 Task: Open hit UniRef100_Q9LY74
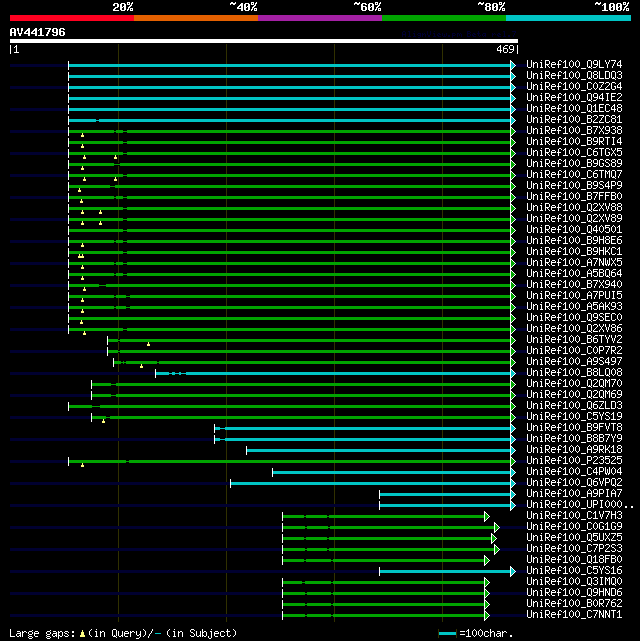(x=574, y=65)
